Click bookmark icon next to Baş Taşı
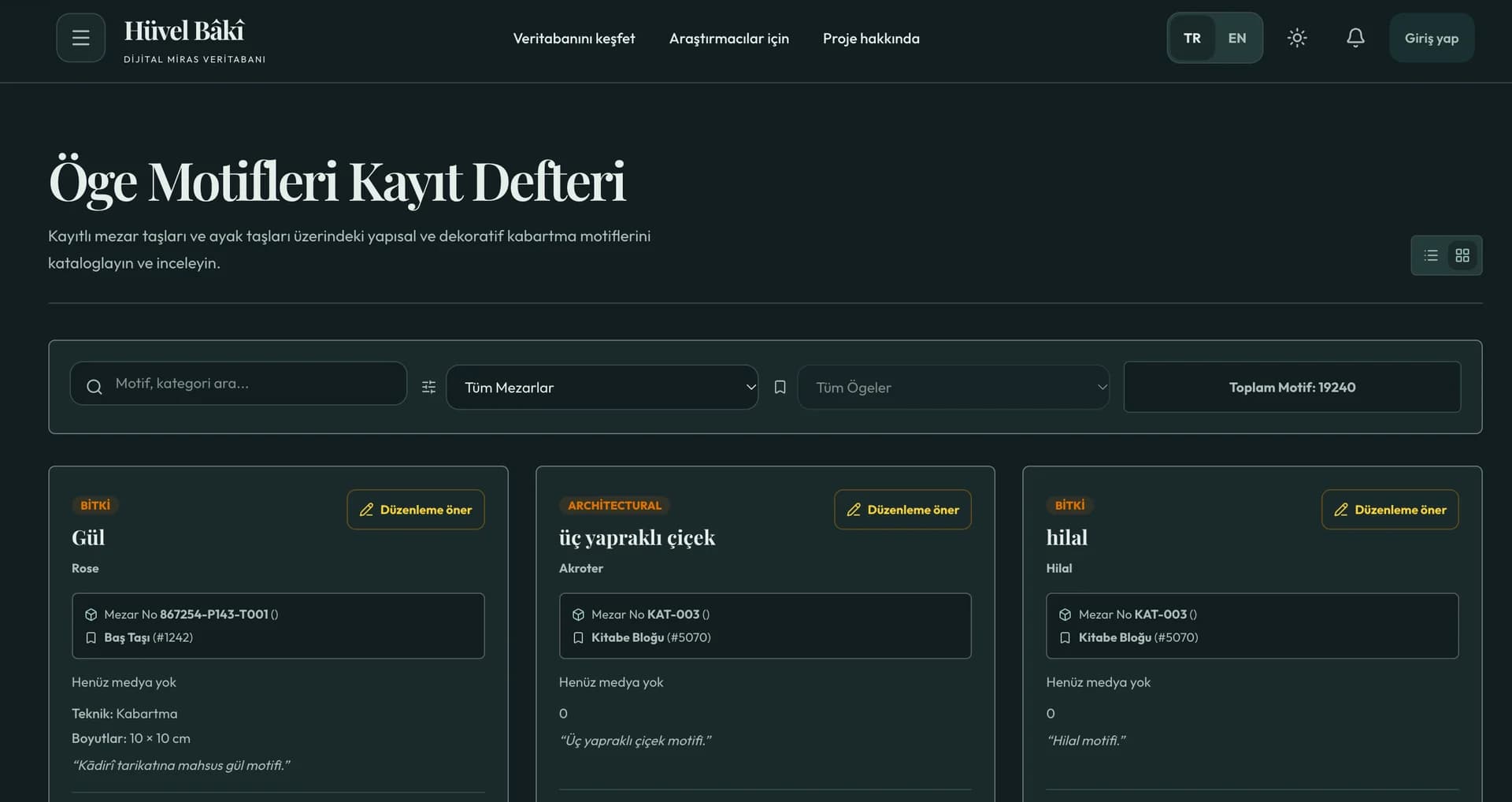Image resolution: width=1512 pixels, height=802 pixels. [x=91, y=637]
